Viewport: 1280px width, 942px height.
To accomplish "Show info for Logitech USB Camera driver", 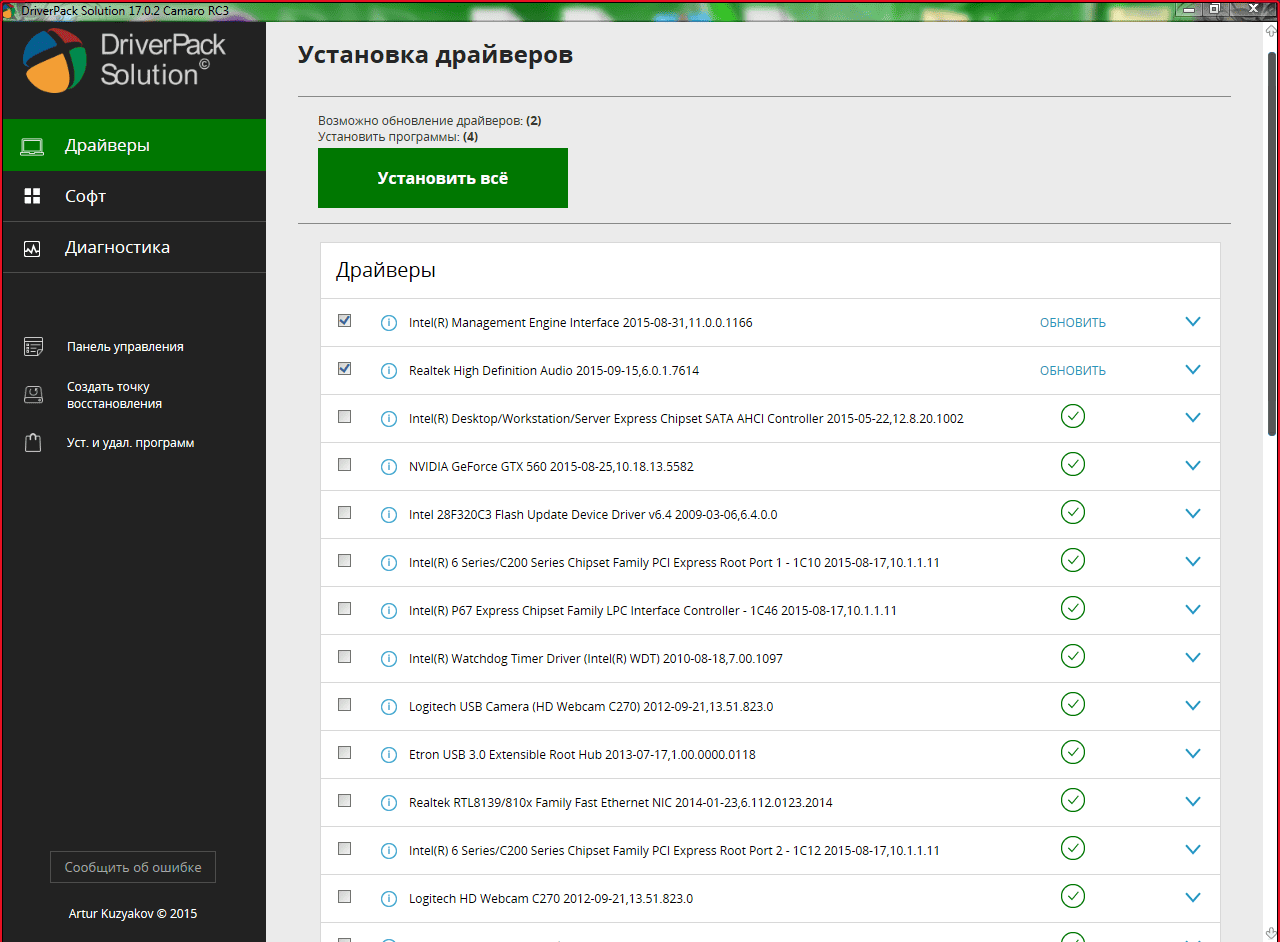I will [x=389, y=707].
